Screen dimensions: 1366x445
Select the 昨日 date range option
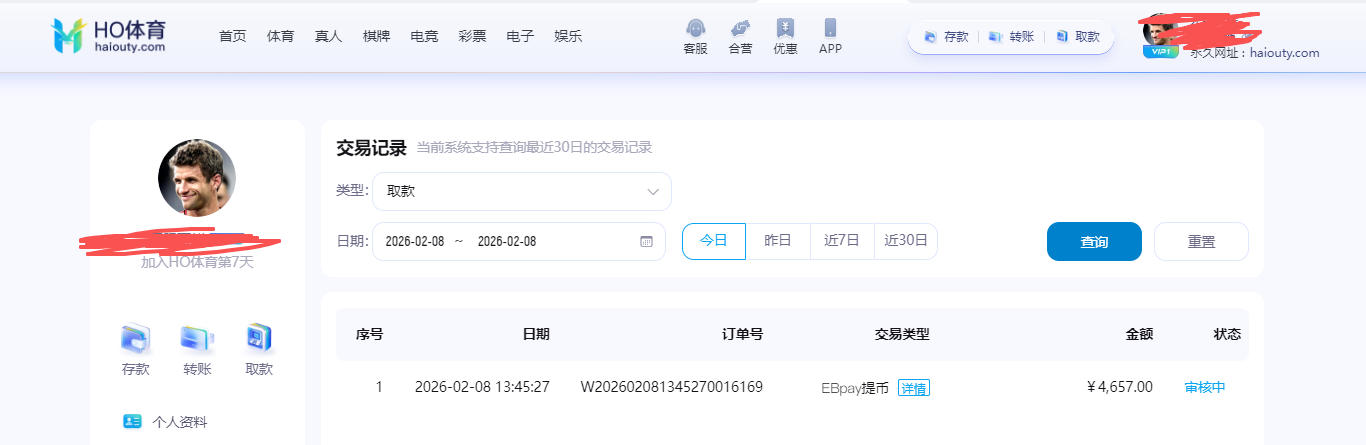778,241
